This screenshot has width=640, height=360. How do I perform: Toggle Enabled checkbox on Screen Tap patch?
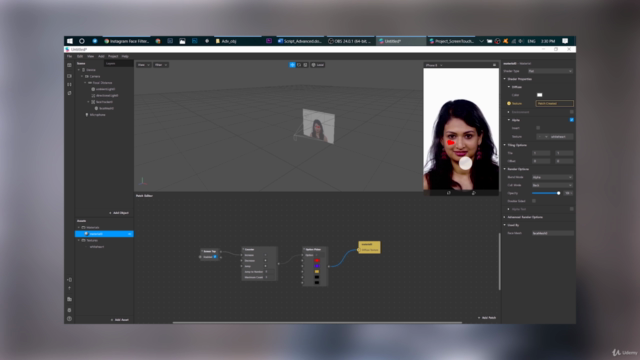point(215,257)
